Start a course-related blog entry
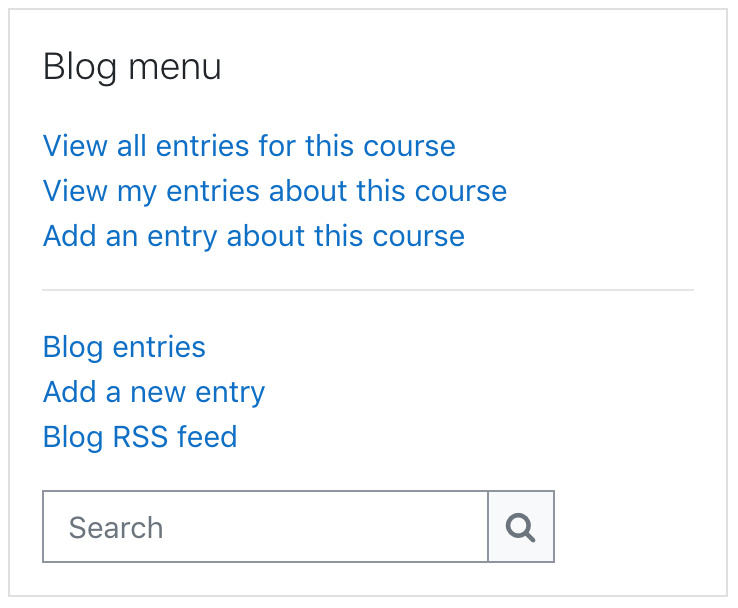 pos(253,236)
